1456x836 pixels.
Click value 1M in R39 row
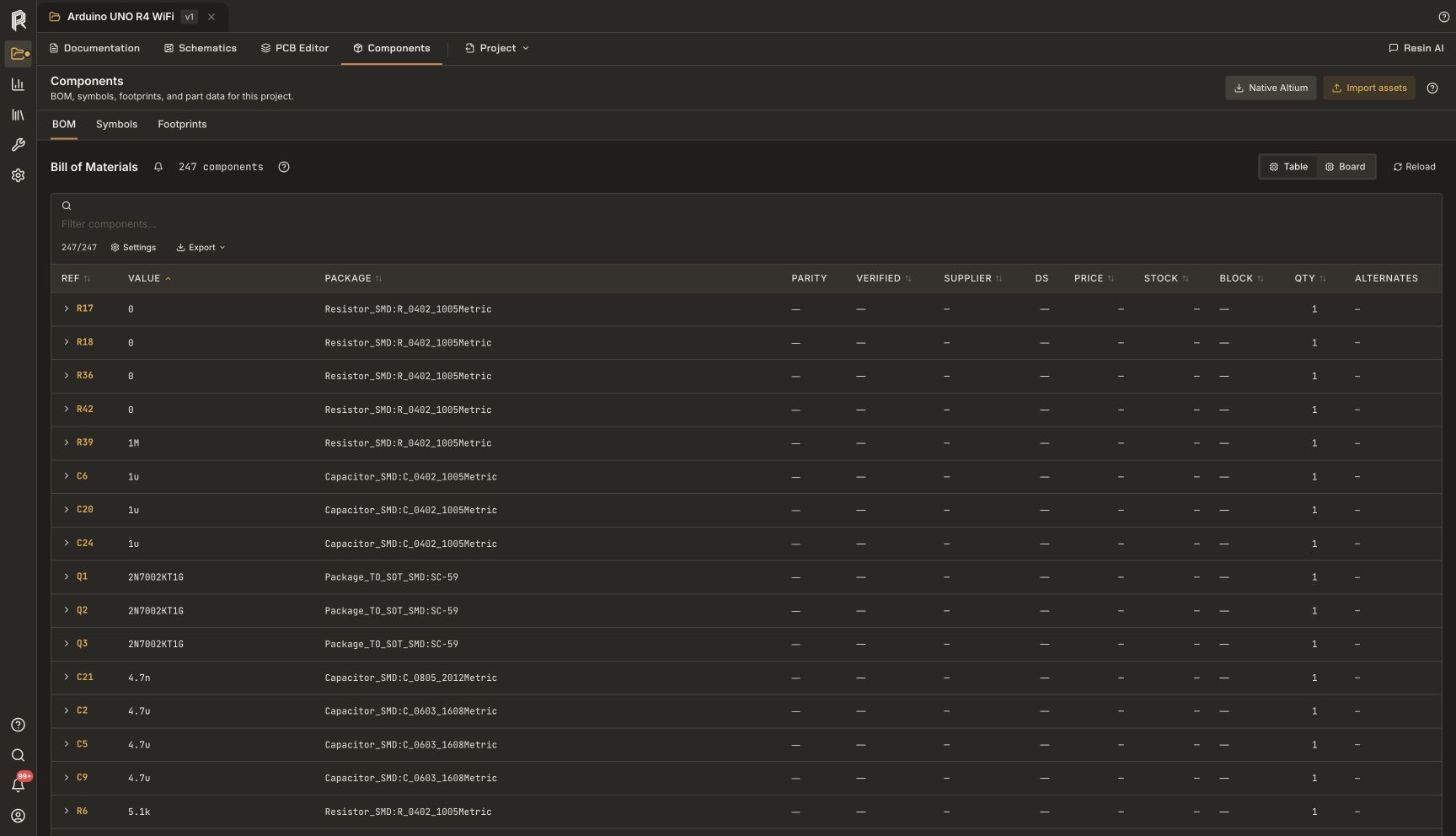pyautogui.click(x=133, y=442)
